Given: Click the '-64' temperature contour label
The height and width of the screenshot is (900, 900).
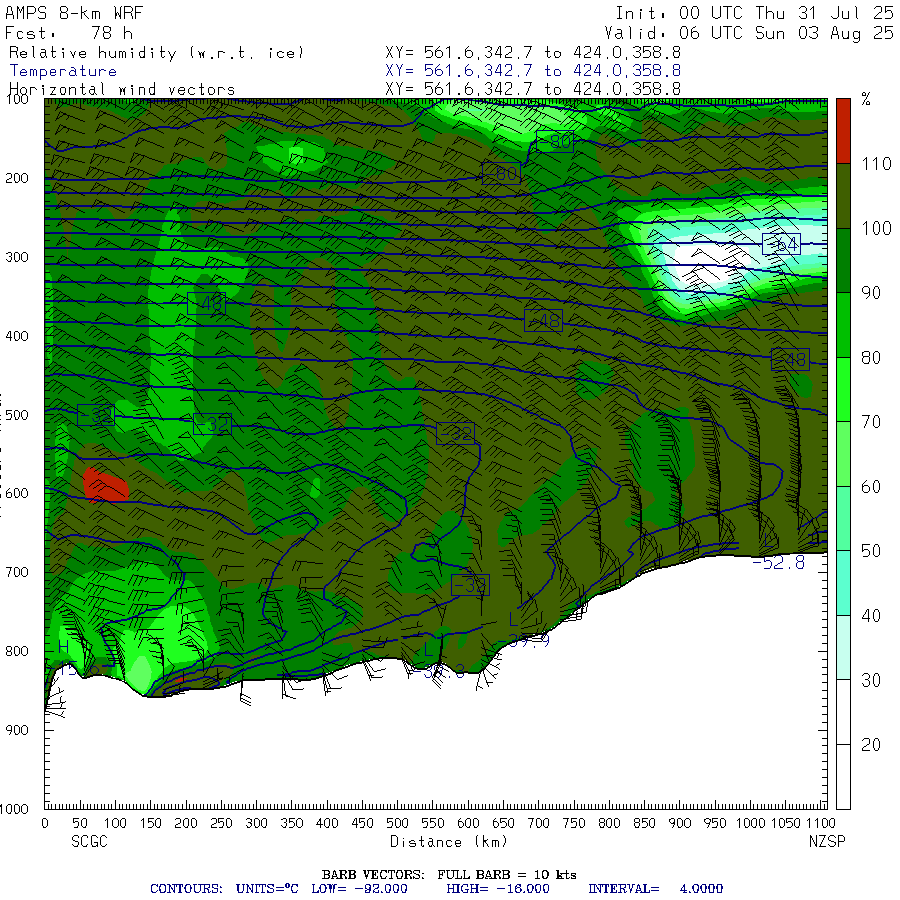Looking at the screenshot, I should pos(781,244).
